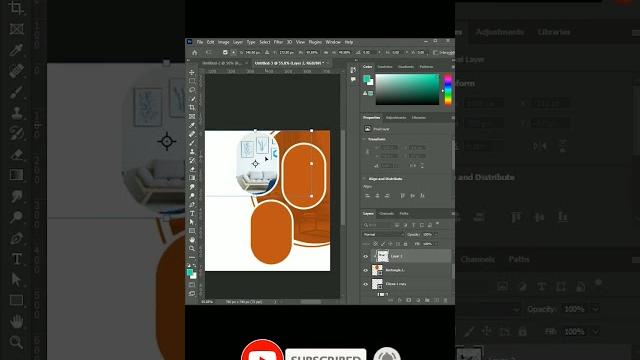Align vertical centers in Properties panel
This screenshot has width=640, height=360.
(413, 196)
